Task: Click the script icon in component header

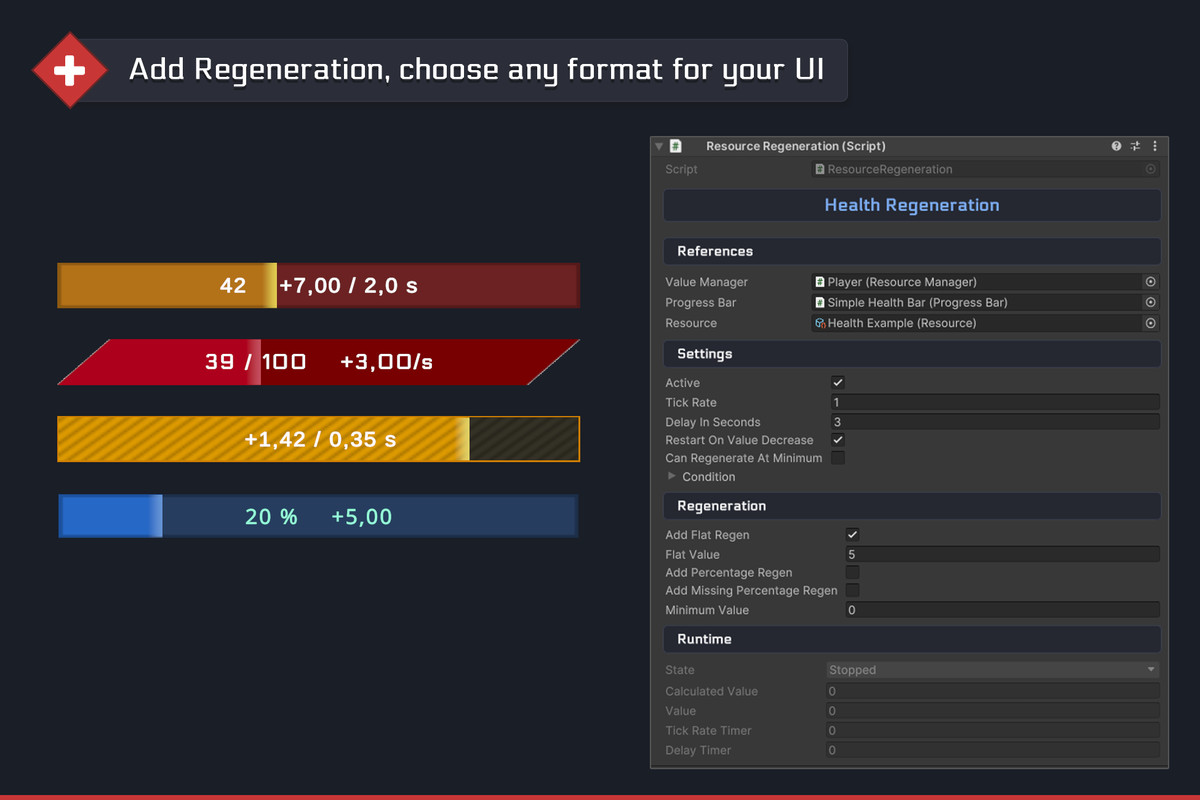Action: point(676,146)
